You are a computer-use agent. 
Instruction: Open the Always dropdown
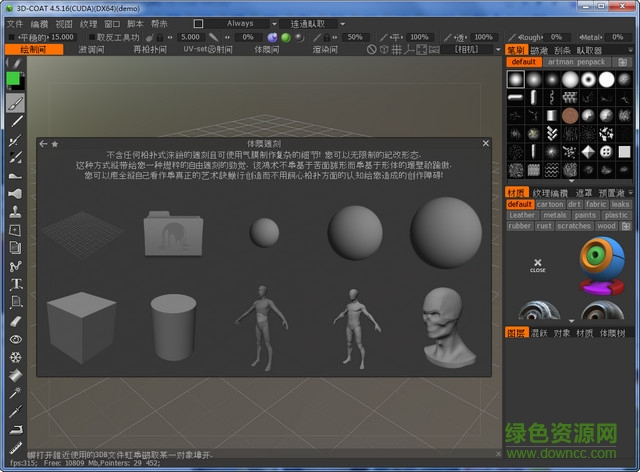coord(244,23)
